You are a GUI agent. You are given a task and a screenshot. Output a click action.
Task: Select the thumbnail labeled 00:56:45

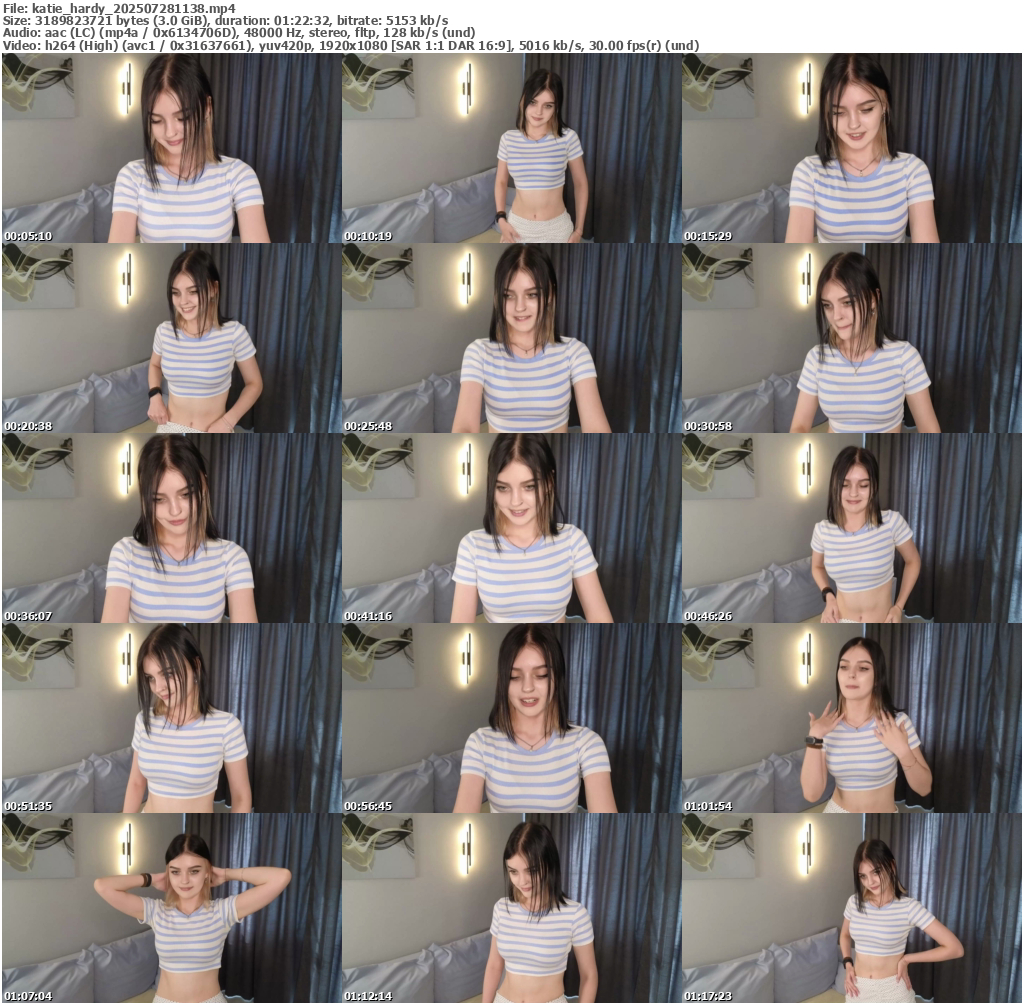[511, 718]
